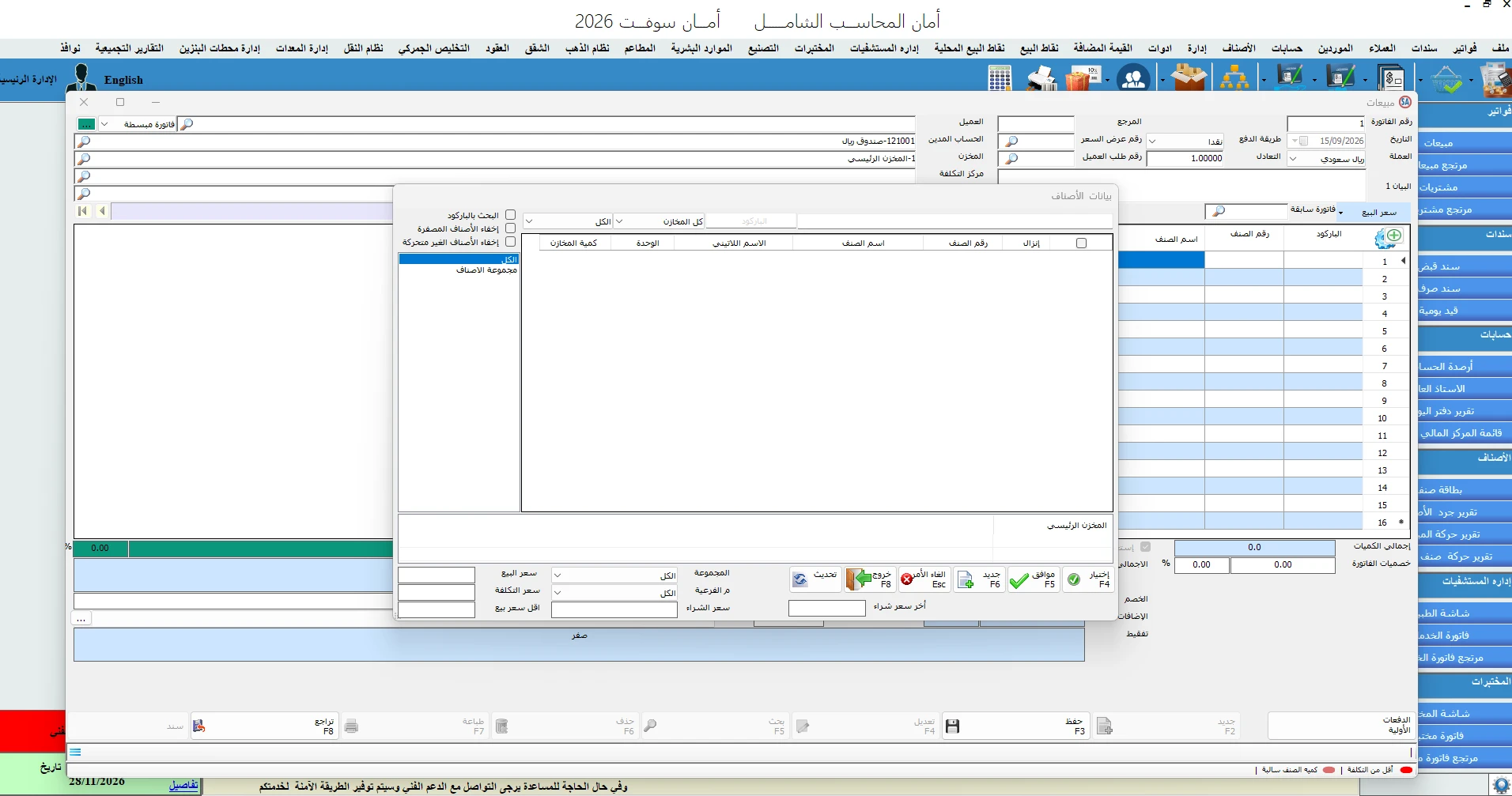Click the 'موافق F5' OK button

tap(1033, 579)
